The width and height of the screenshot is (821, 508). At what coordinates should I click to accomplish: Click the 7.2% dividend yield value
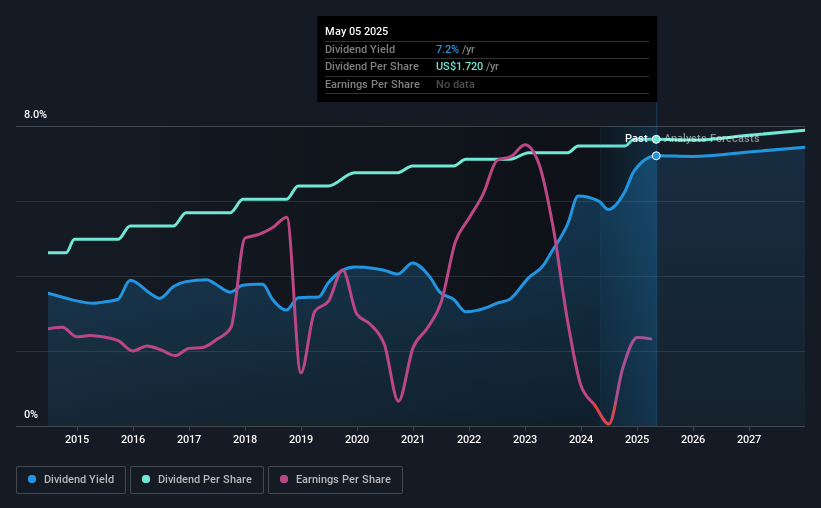447,49
